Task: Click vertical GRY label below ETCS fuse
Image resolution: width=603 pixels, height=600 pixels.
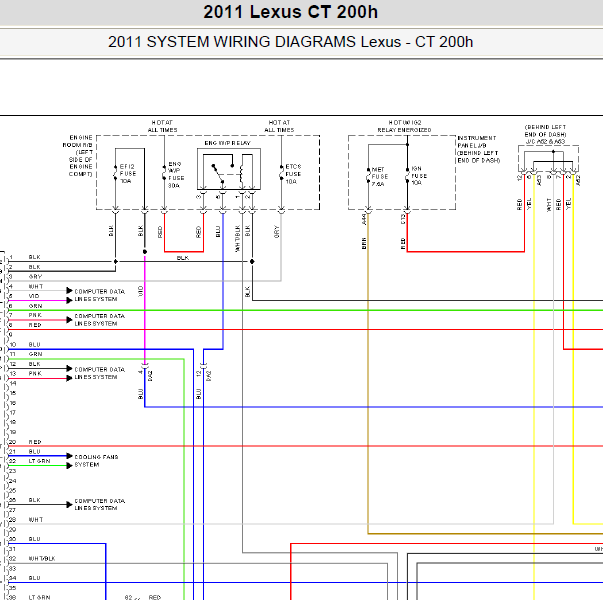Action: click(277, 232)
